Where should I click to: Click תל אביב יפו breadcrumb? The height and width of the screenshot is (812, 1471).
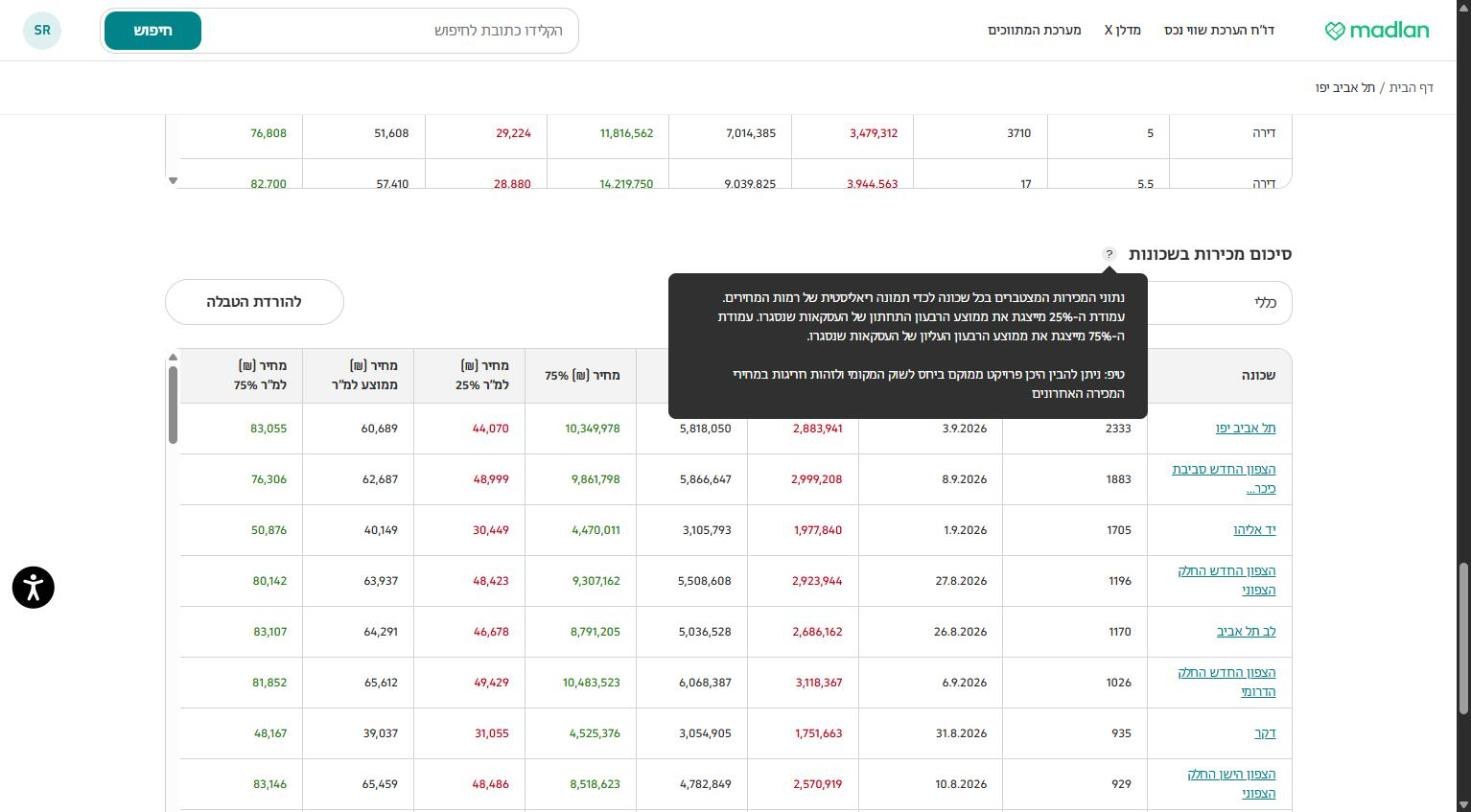pyautogui.click(x=1347, y=88)
